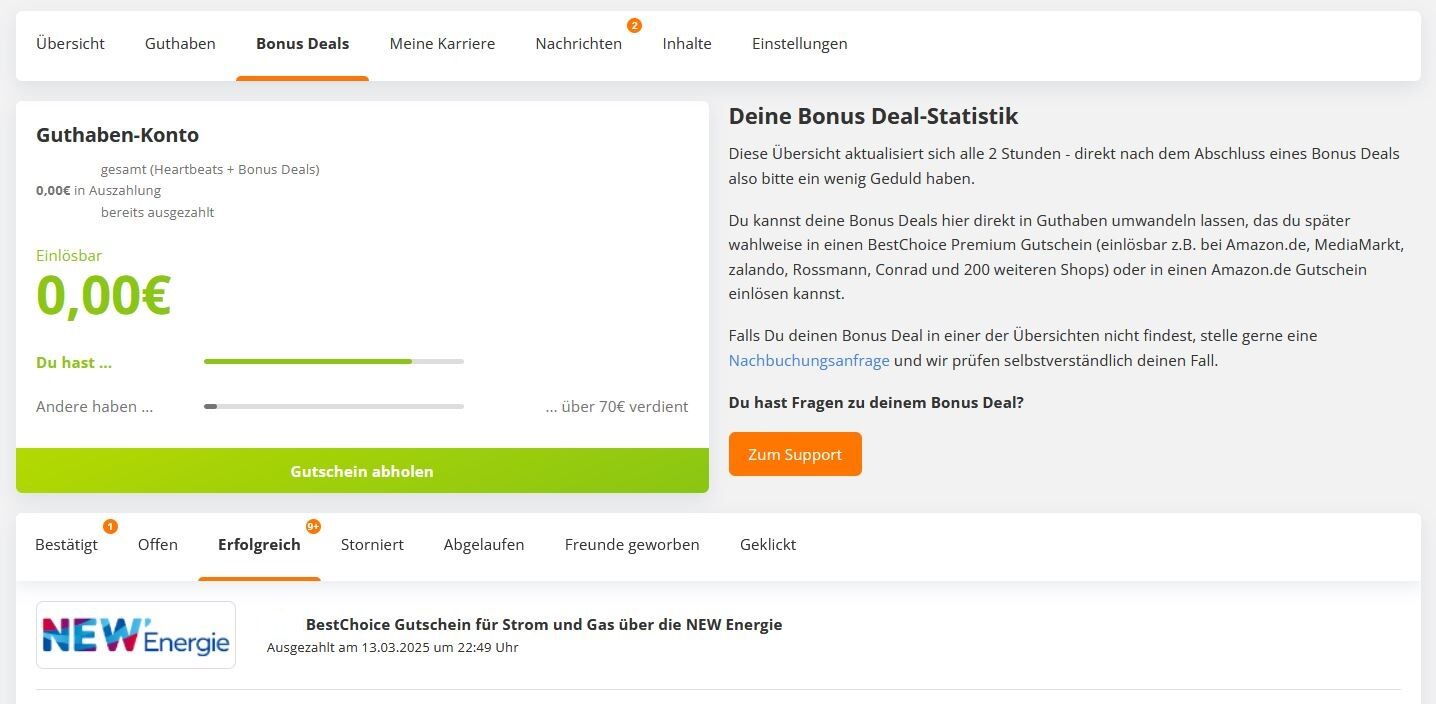
Task: Click the Gutschein abholen button
Action: tap(362, 471)
